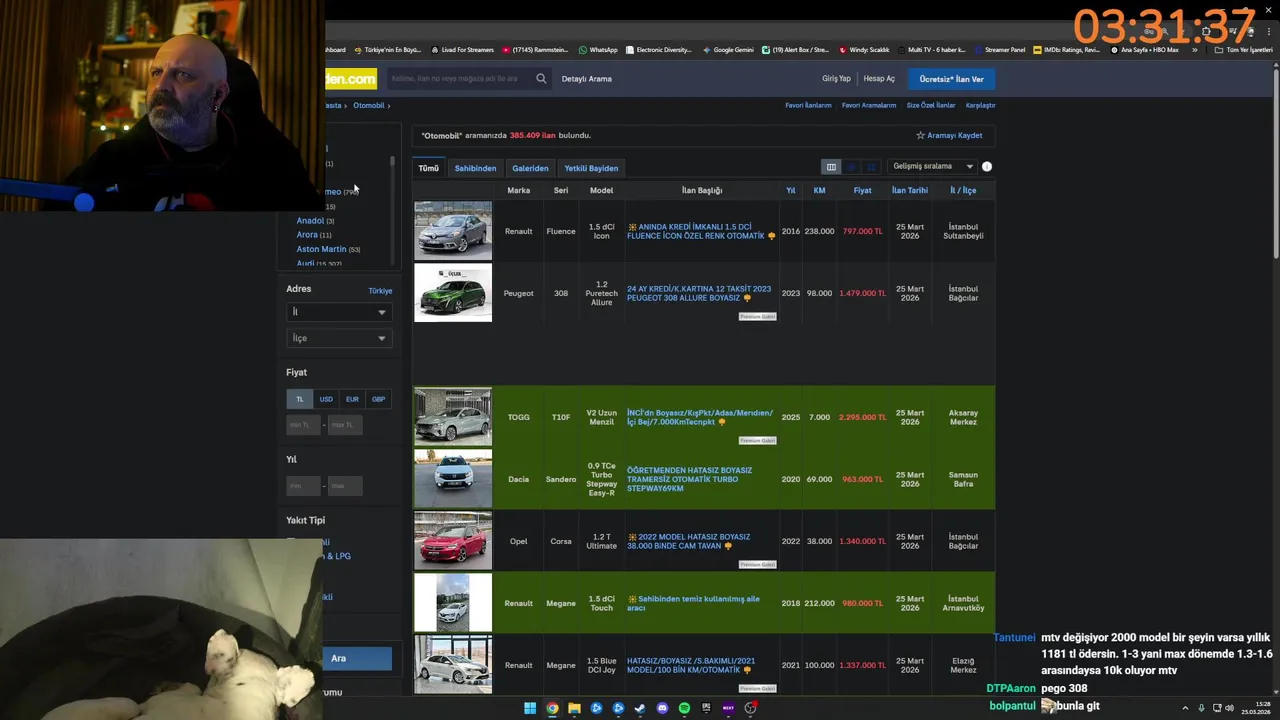Filter by Aston Martin brand
This screenshot has width=1280, height=720.
click(321, 249)
